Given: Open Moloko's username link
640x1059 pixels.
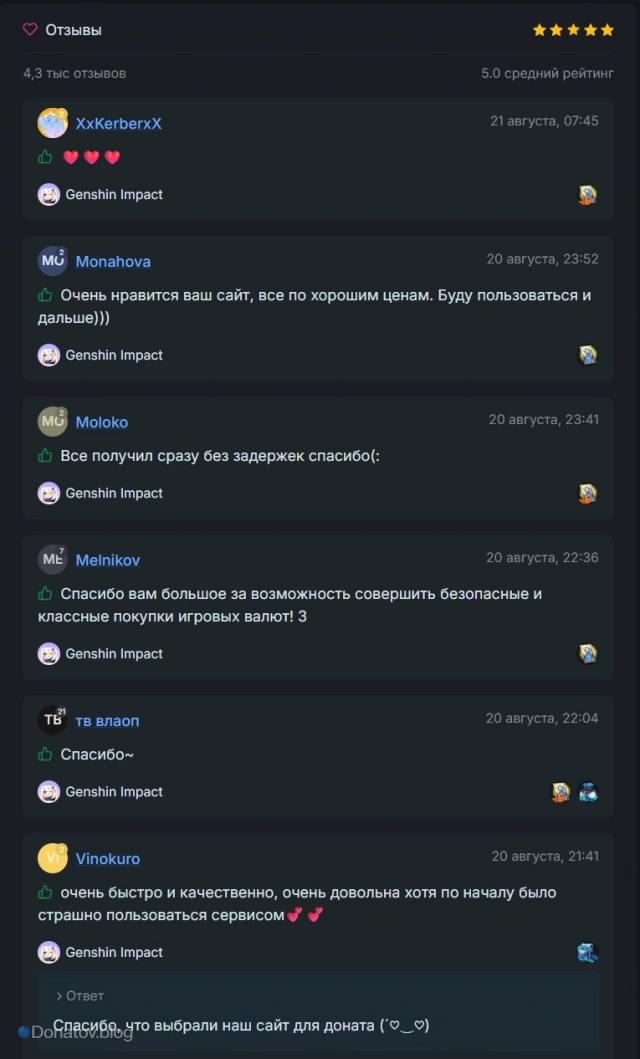Looking at the screenshot, I should click(x=101, y=422).
